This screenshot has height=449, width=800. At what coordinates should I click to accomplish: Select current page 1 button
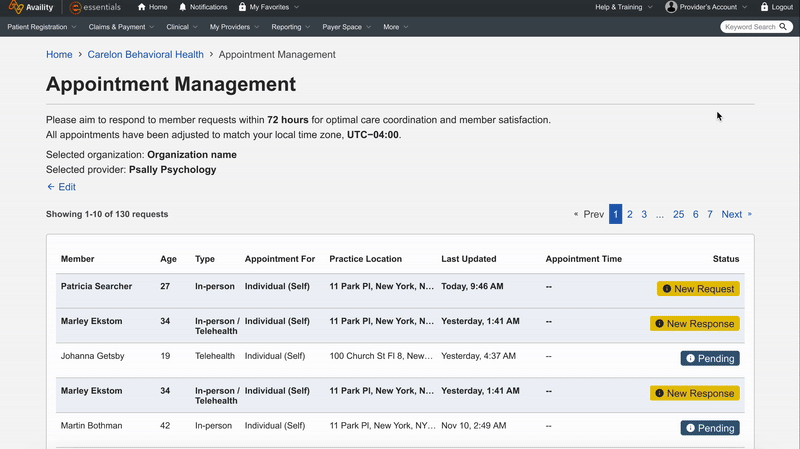click(615, 214)
